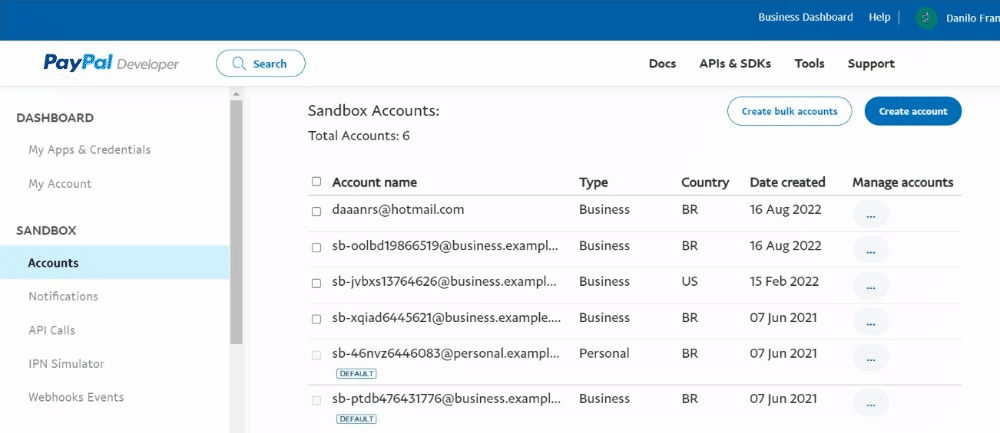Image resolution: width=1000 pixels, height=433 pixels.
Task: Open manage menu for sb-oolbd19866519 account
Action: (871, 250)
